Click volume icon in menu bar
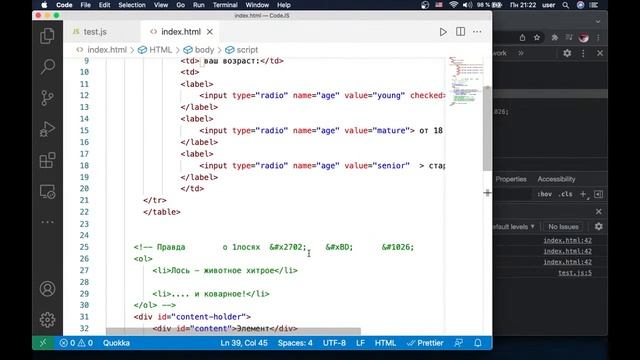The height and width of the screenshot is (360, 640). click(468, 5)
